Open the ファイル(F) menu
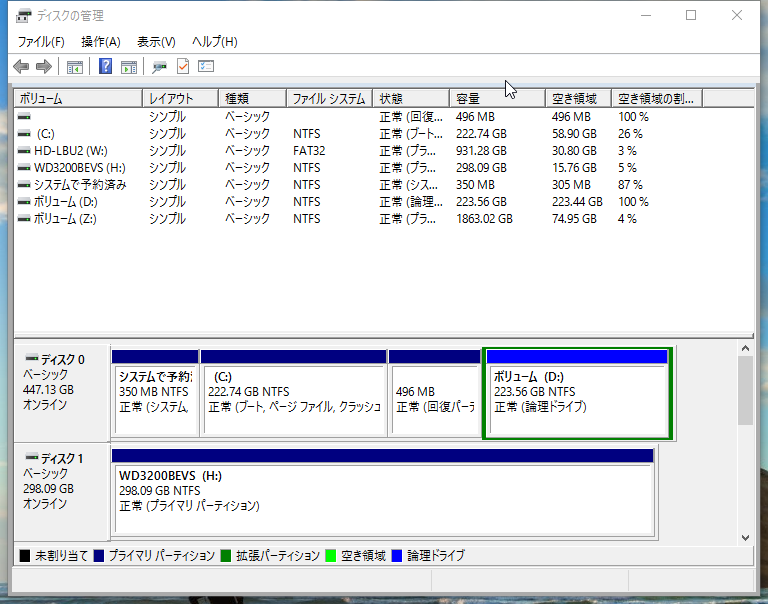Viewport: 768px width, 604px height. [41, 42]
